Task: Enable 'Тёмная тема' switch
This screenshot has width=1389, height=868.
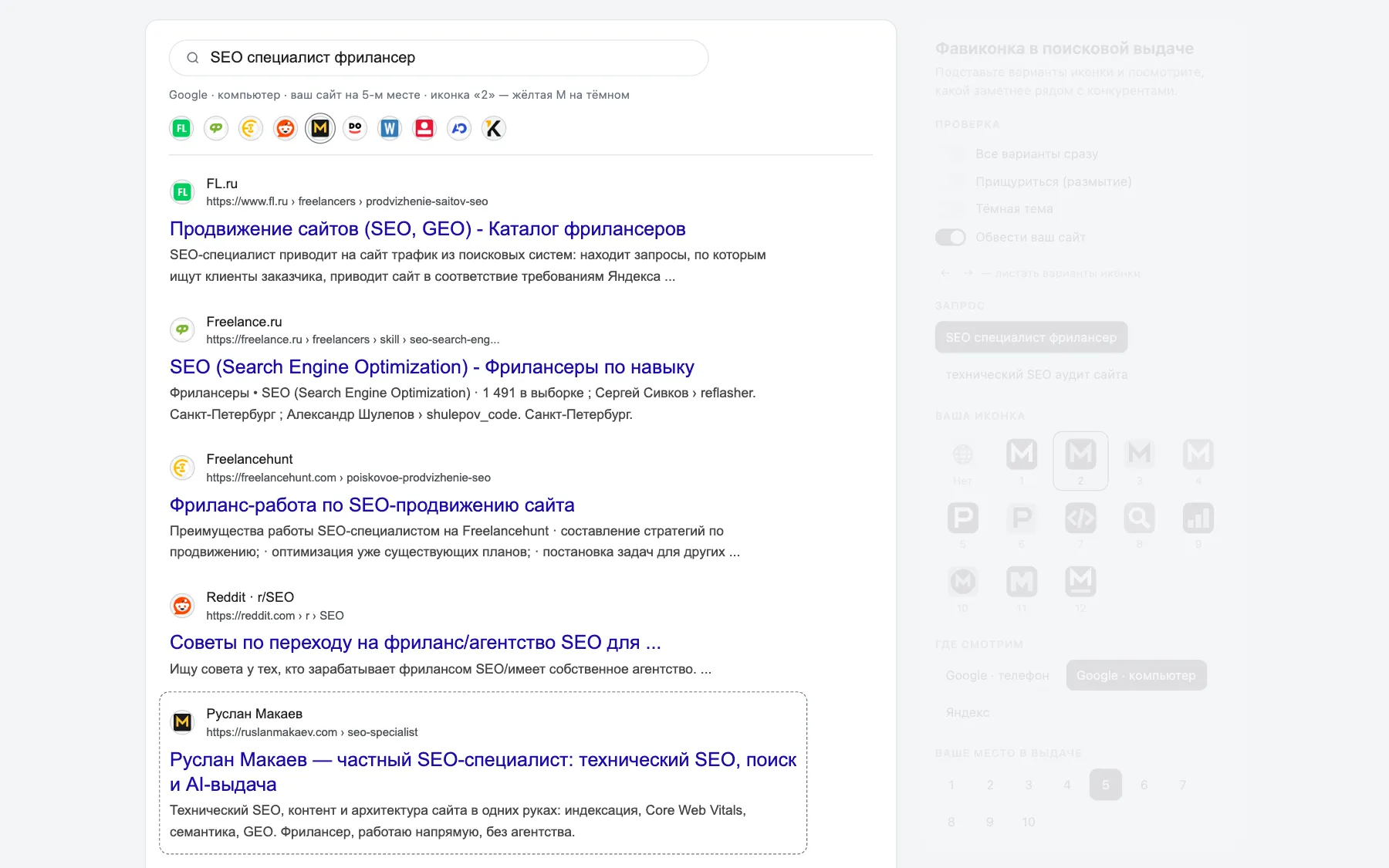Action: click(x=951, y=209)
